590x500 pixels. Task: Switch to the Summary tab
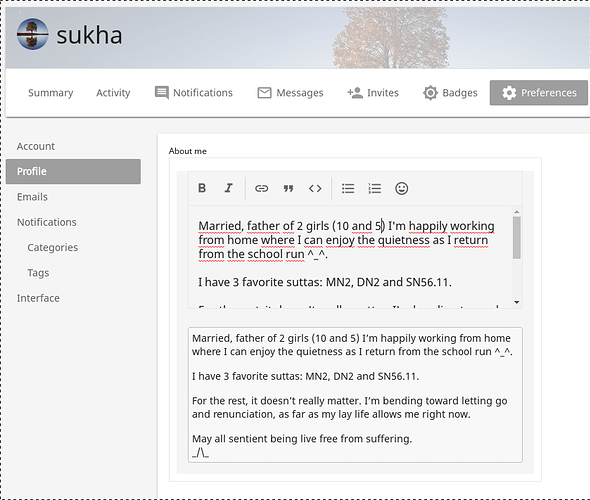click(51, 93)
